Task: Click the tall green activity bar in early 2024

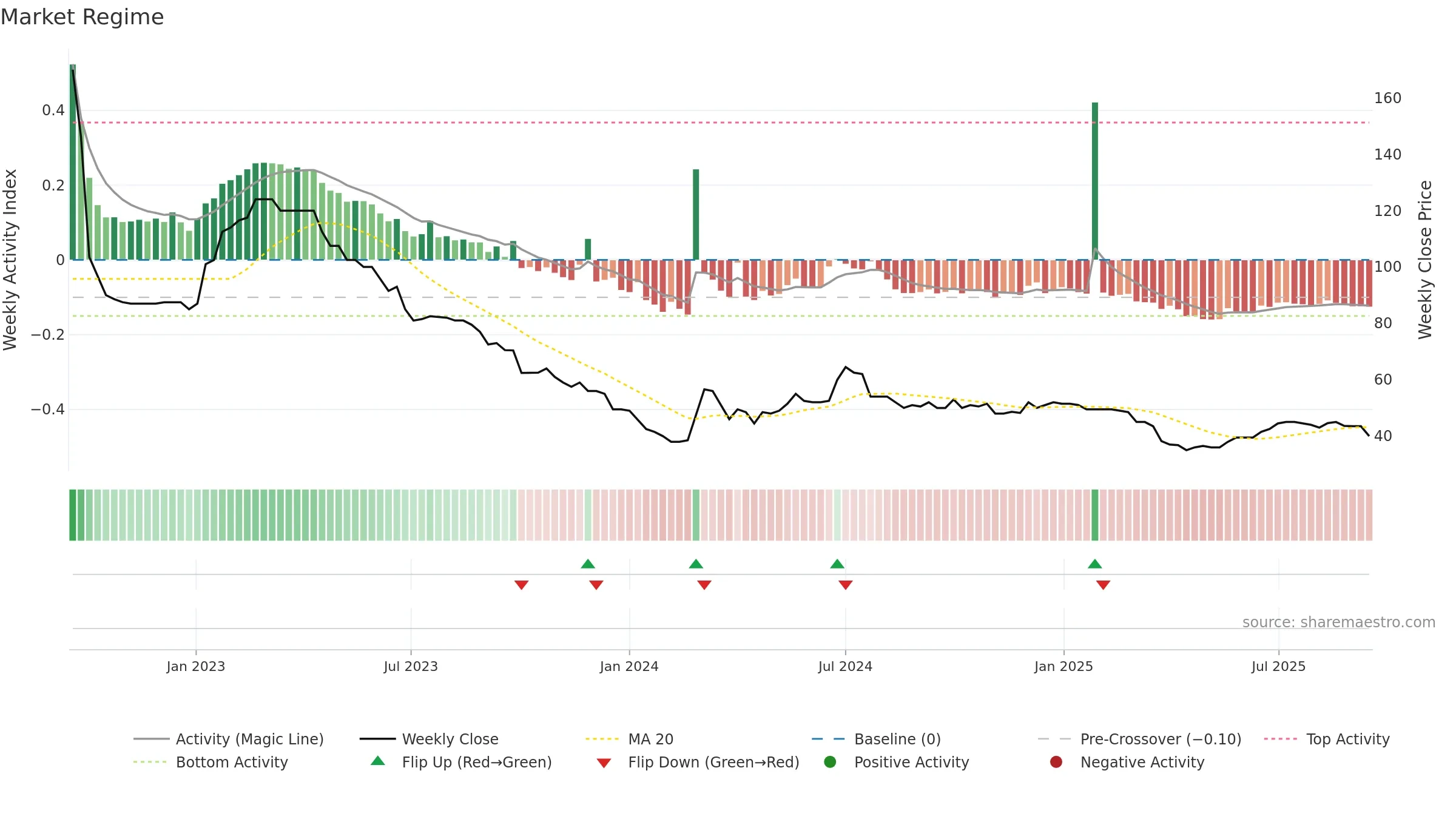Action: click(x=696, y=214)
